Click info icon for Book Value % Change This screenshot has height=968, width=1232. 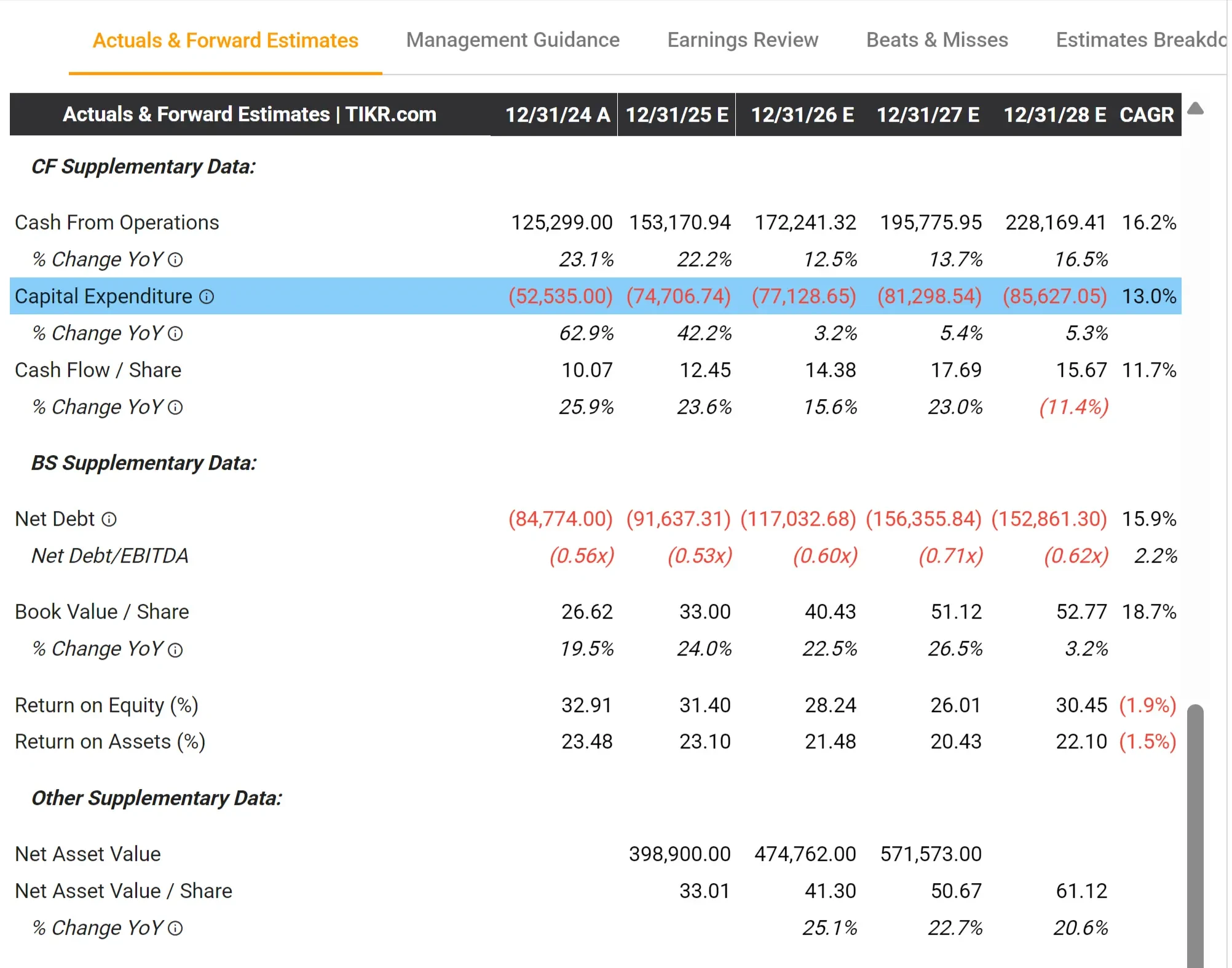pos(175,650)
